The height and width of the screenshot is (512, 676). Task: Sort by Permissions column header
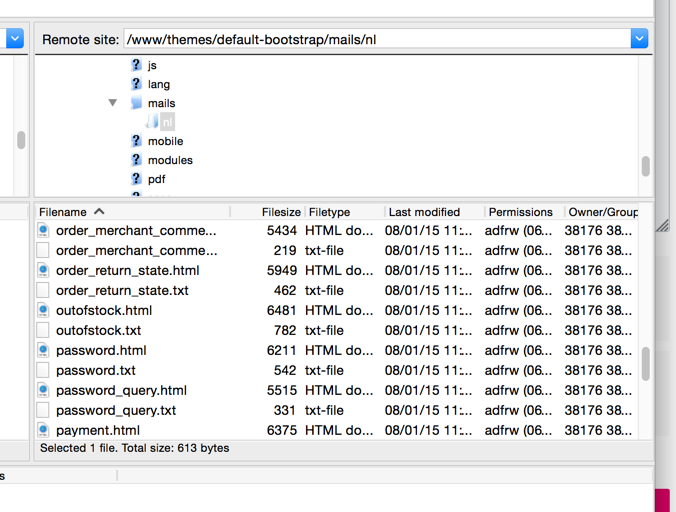[x=520, y=212]
